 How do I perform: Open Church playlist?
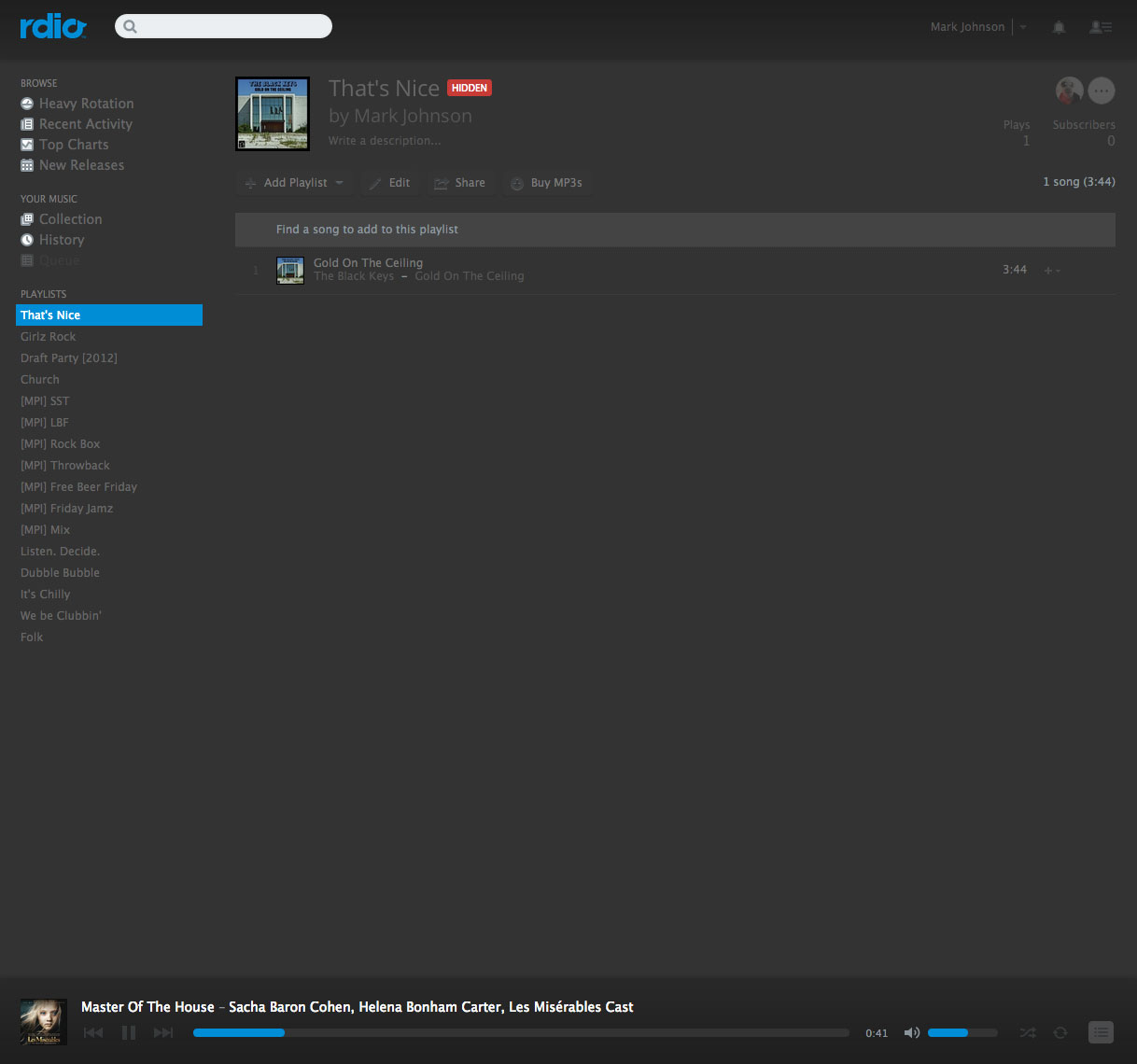pos(40,380)
